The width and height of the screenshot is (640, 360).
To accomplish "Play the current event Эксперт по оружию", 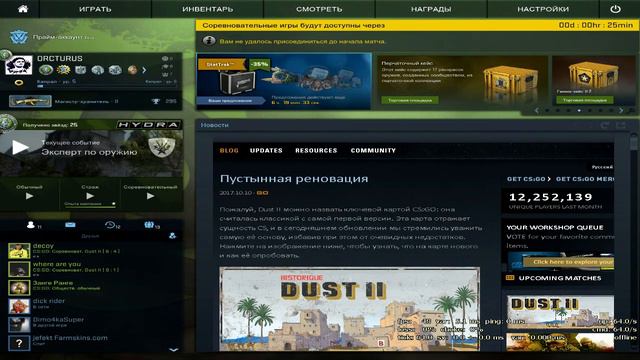I will click(20, 147).
